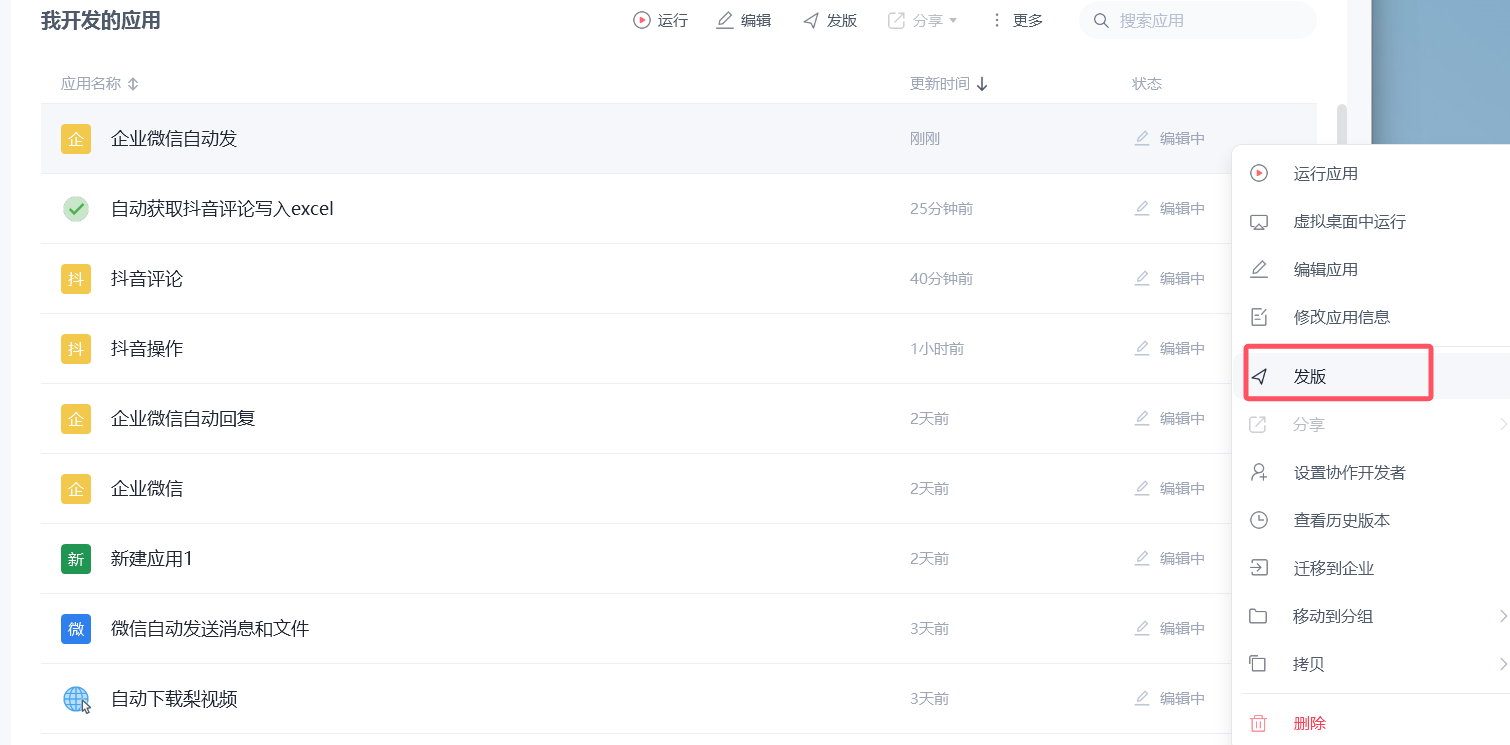Select the 微信自动发送消息和文件 app name

click(x=210, y=629)
